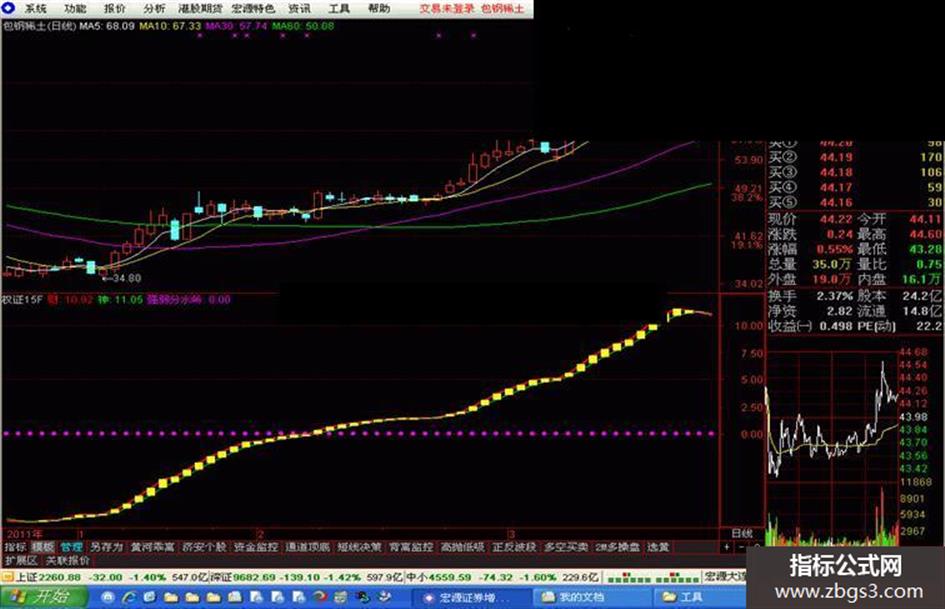Click the red-green market breadth indicator in status bar

pyautogui.click(x=651, y=578)
